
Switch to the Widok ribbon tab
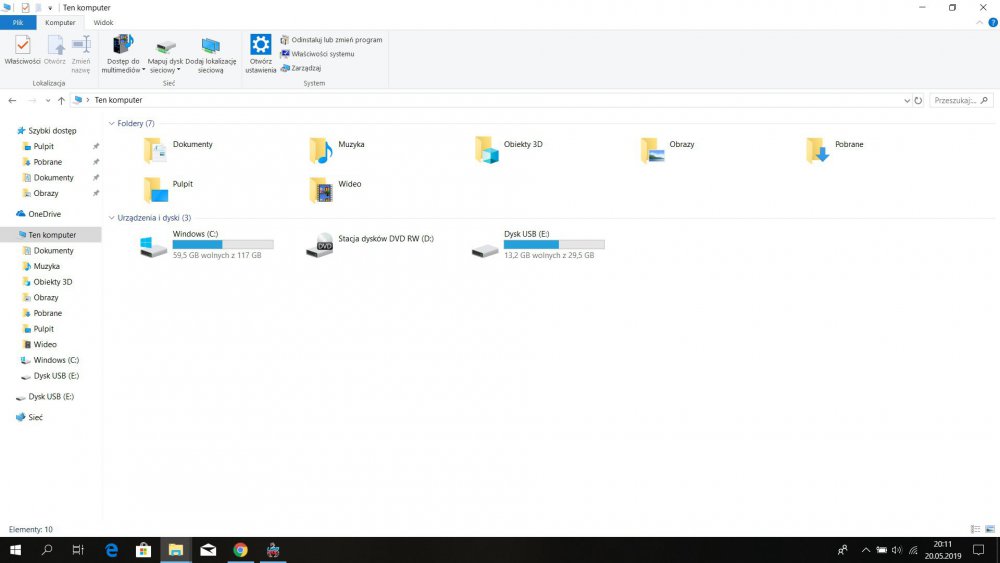coord(103,22)
